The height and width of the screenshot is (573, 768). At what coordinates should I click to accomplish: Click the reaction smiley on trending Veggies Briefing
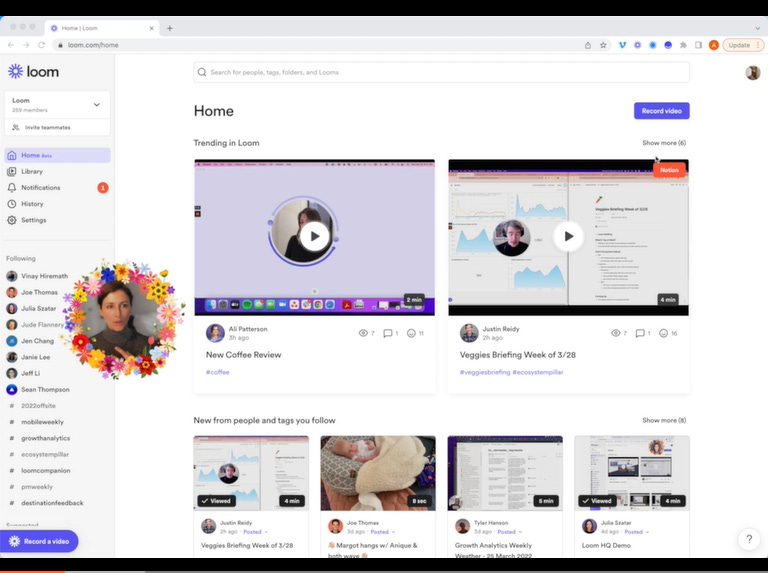663,333
